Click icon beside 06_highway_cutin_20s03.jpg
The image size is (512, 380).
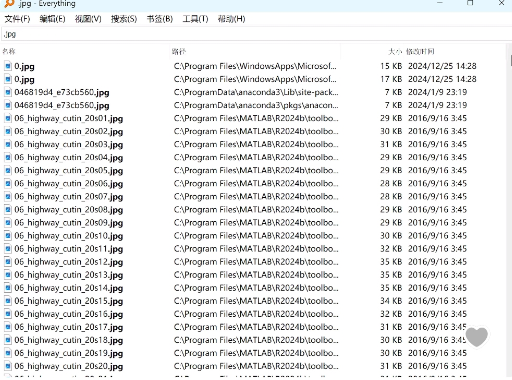(8, 144)
